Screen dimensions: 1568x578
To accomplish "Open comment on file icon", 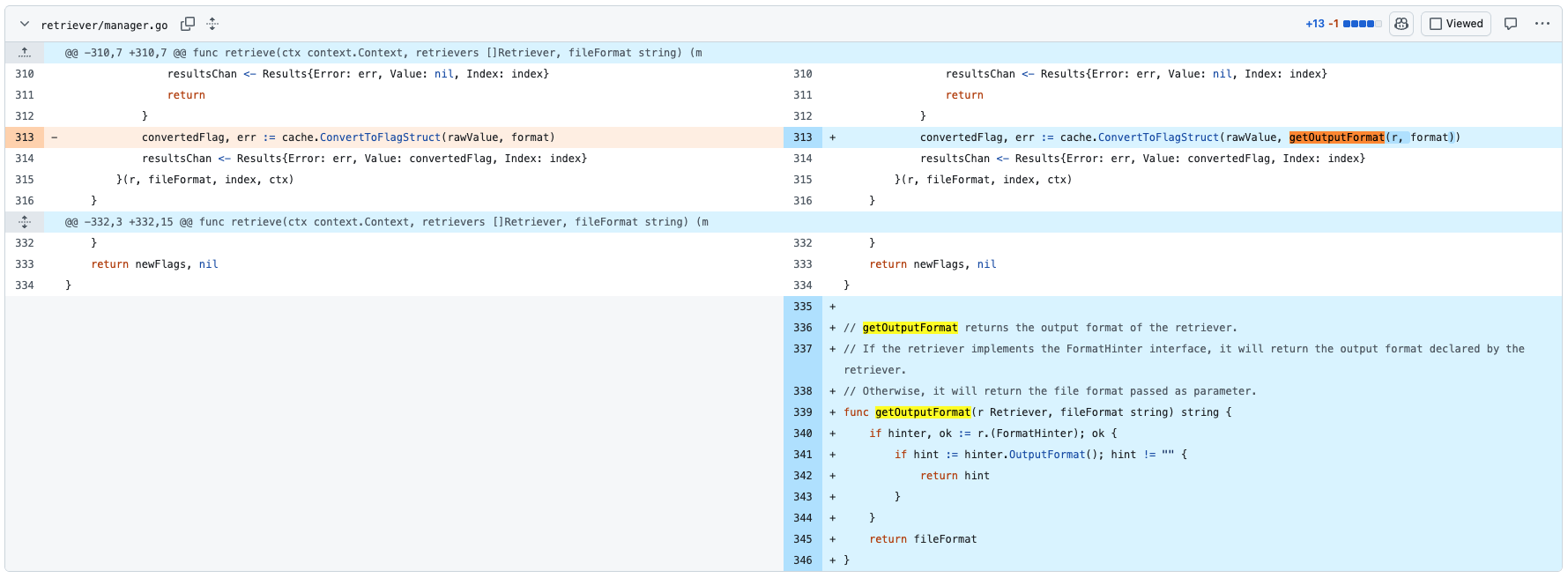I will pyautogui.click(x=1511, y=24).
